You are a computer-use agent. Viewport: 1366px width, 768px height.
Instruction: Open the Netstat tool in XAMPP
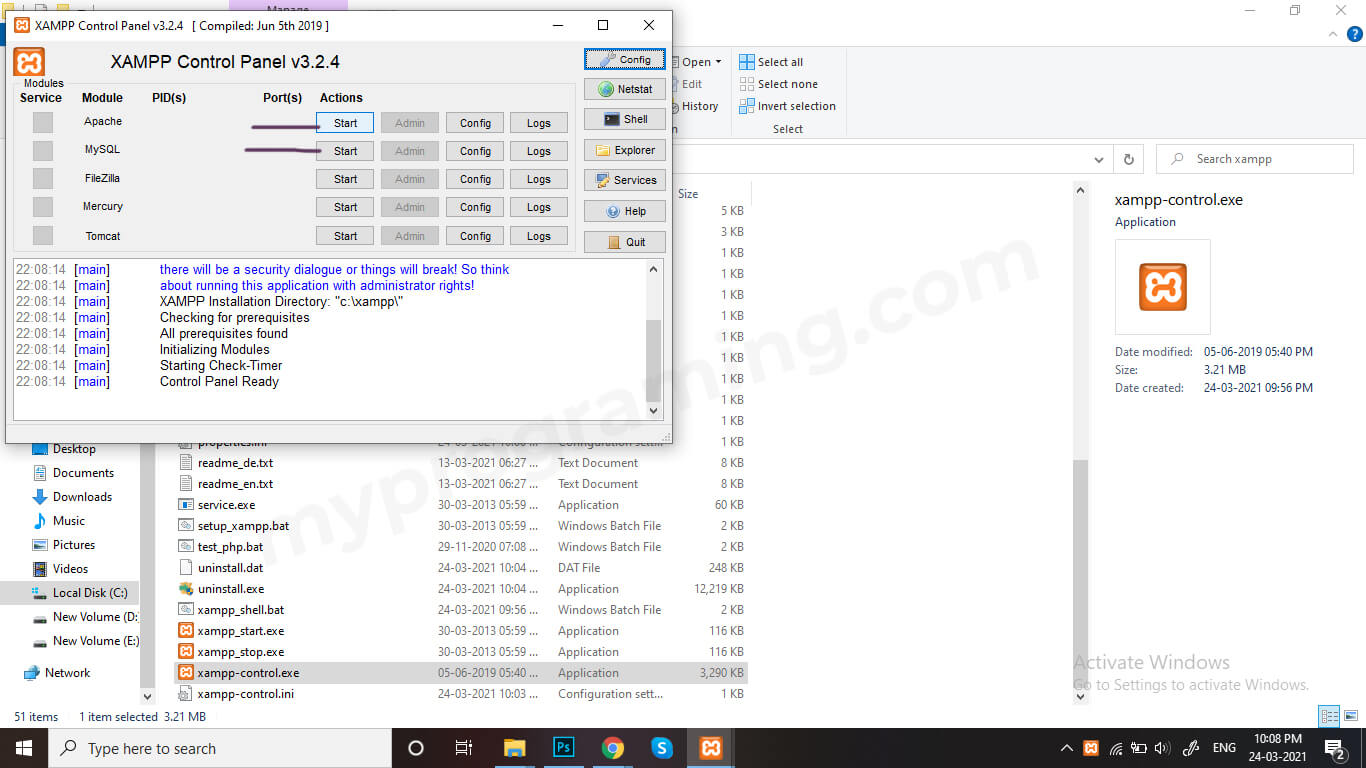point(624,88)
